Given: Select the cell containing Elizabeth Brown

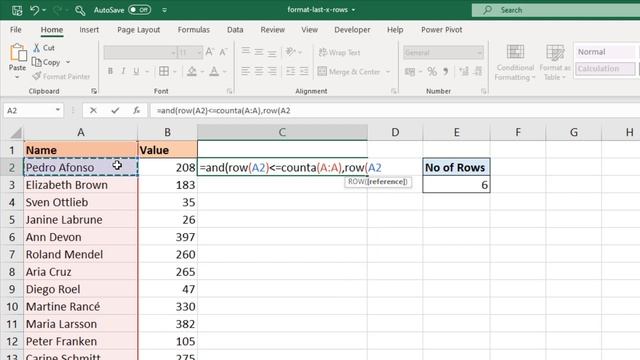Looking at the screenshot, I should click(80, 185).
